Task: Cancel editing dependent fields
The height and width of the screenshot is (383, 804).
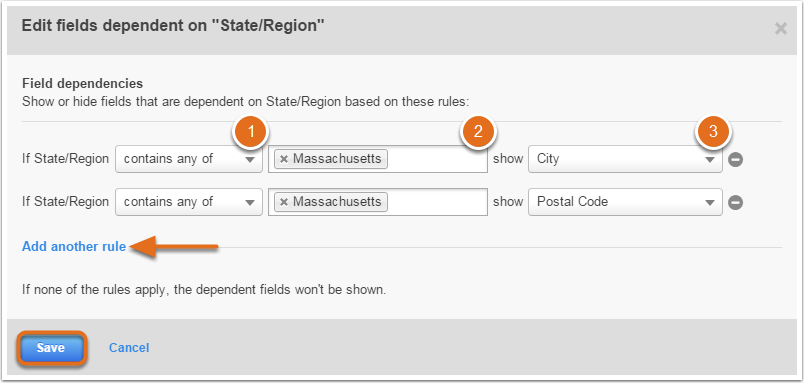Action: (x=129, y=348)
